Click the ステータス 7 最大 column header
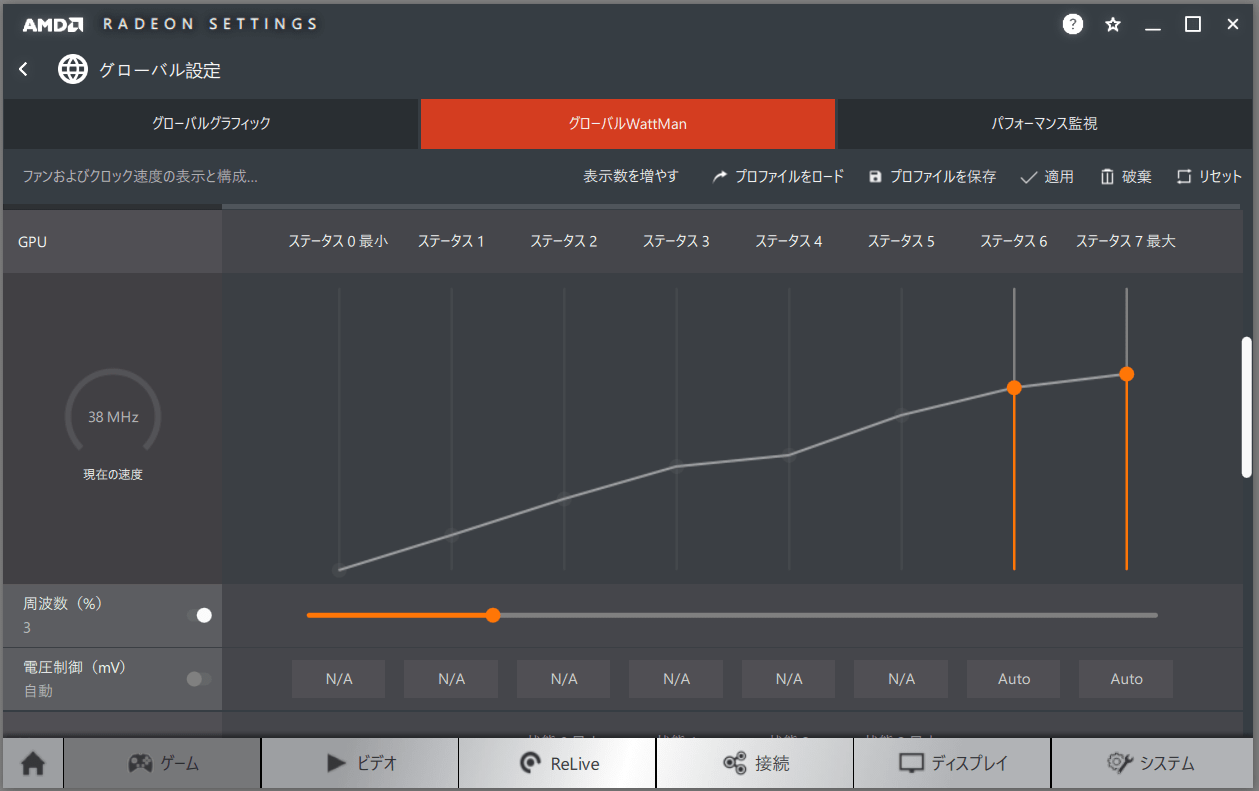Image resolution: width=1259 pixels, height=791 pixels. [x=1126, y=241]
